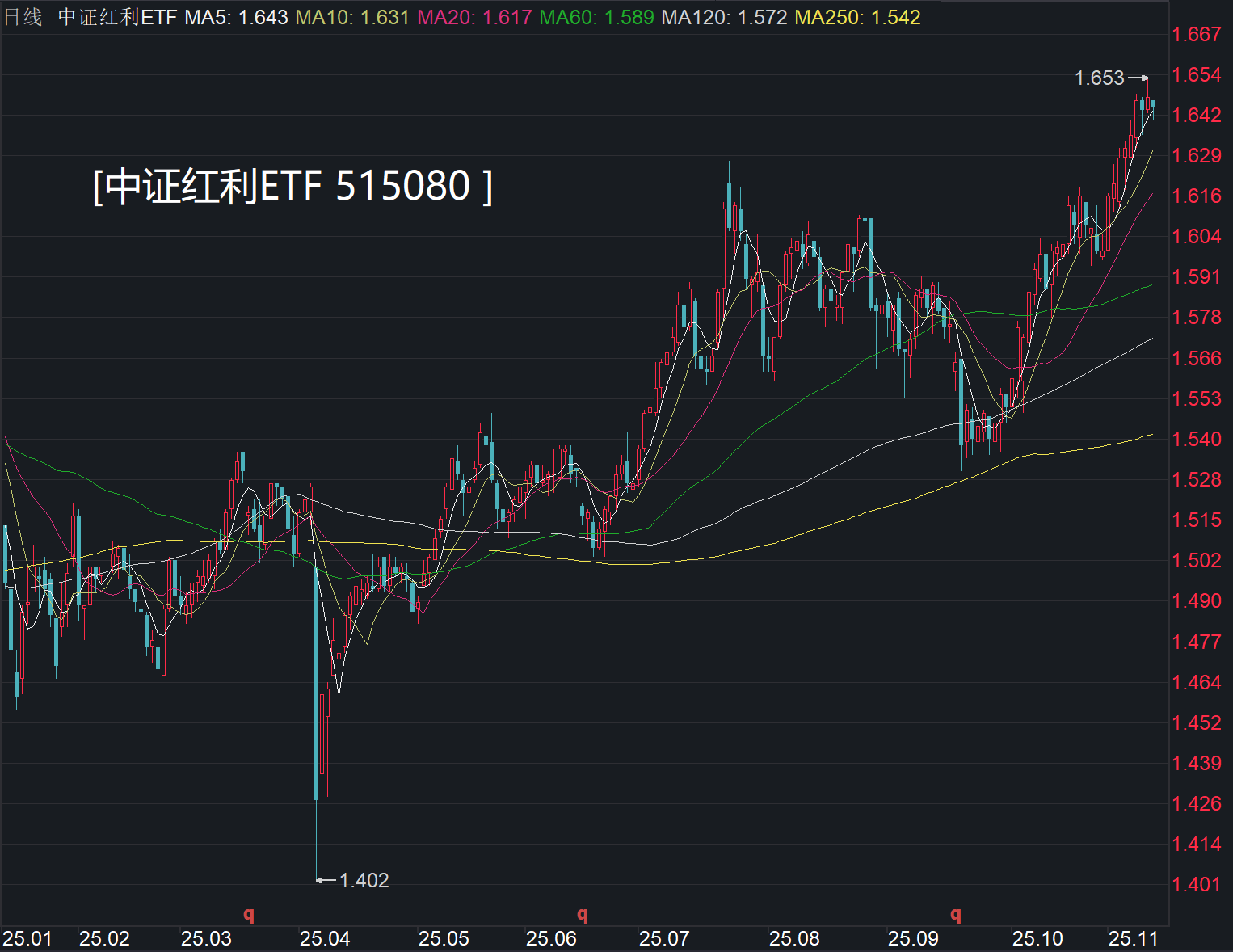1233x952 pixels.
Task: Click the 1.402 low price annotation
Action: point(364,880)
